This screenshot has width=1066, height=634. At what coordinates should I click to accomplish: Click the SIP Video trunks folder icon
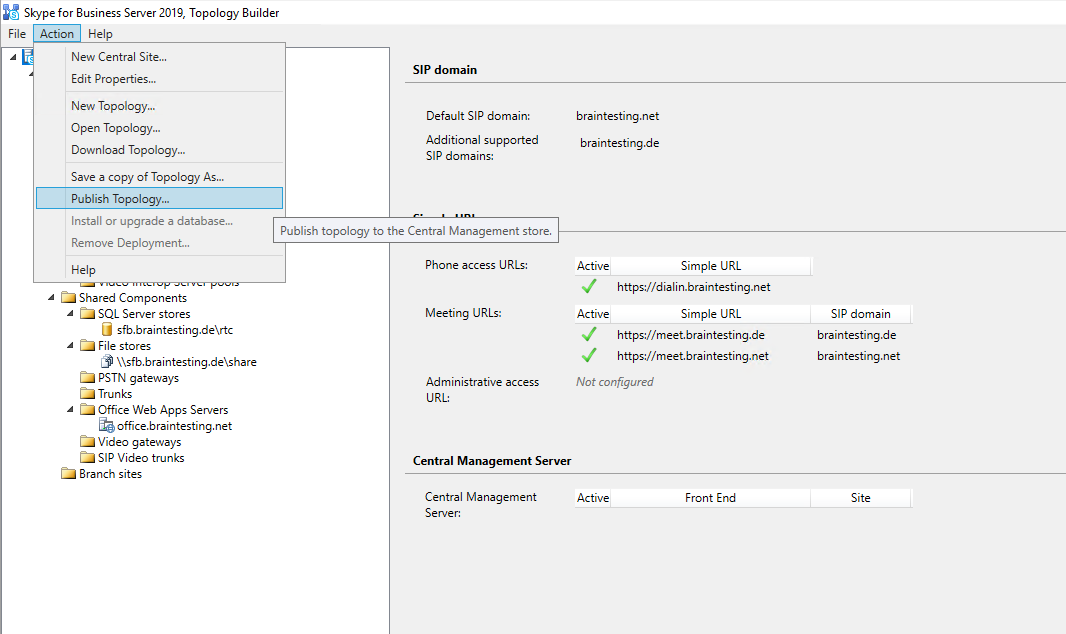(88, 458)
